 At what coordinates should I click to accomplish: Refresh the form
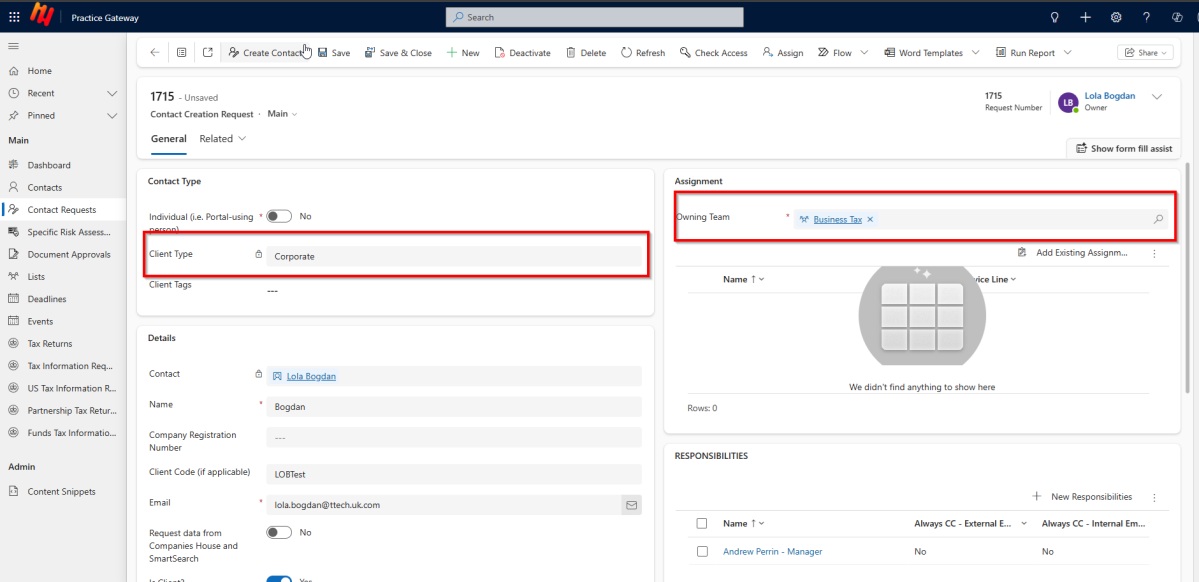click(x=642, y=53)
